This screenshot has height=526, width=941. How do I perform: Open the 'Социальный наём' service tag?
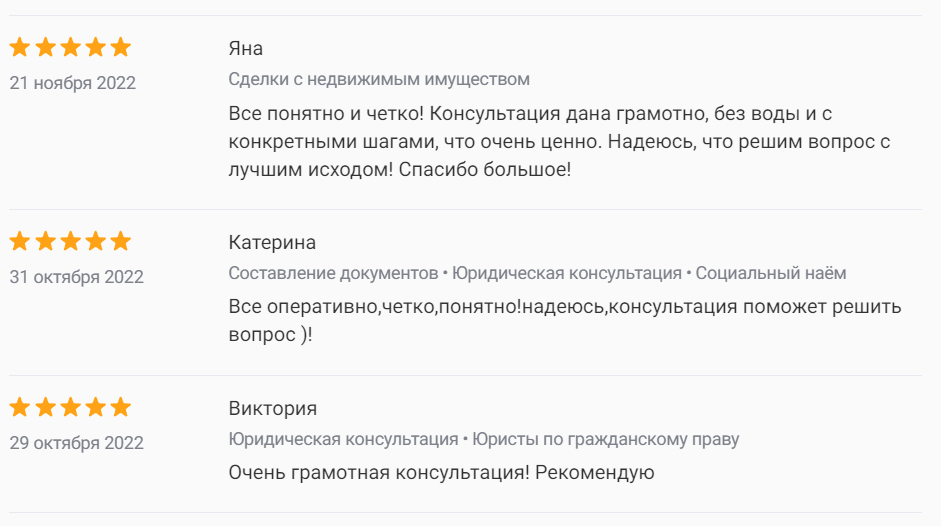(771, 274)
